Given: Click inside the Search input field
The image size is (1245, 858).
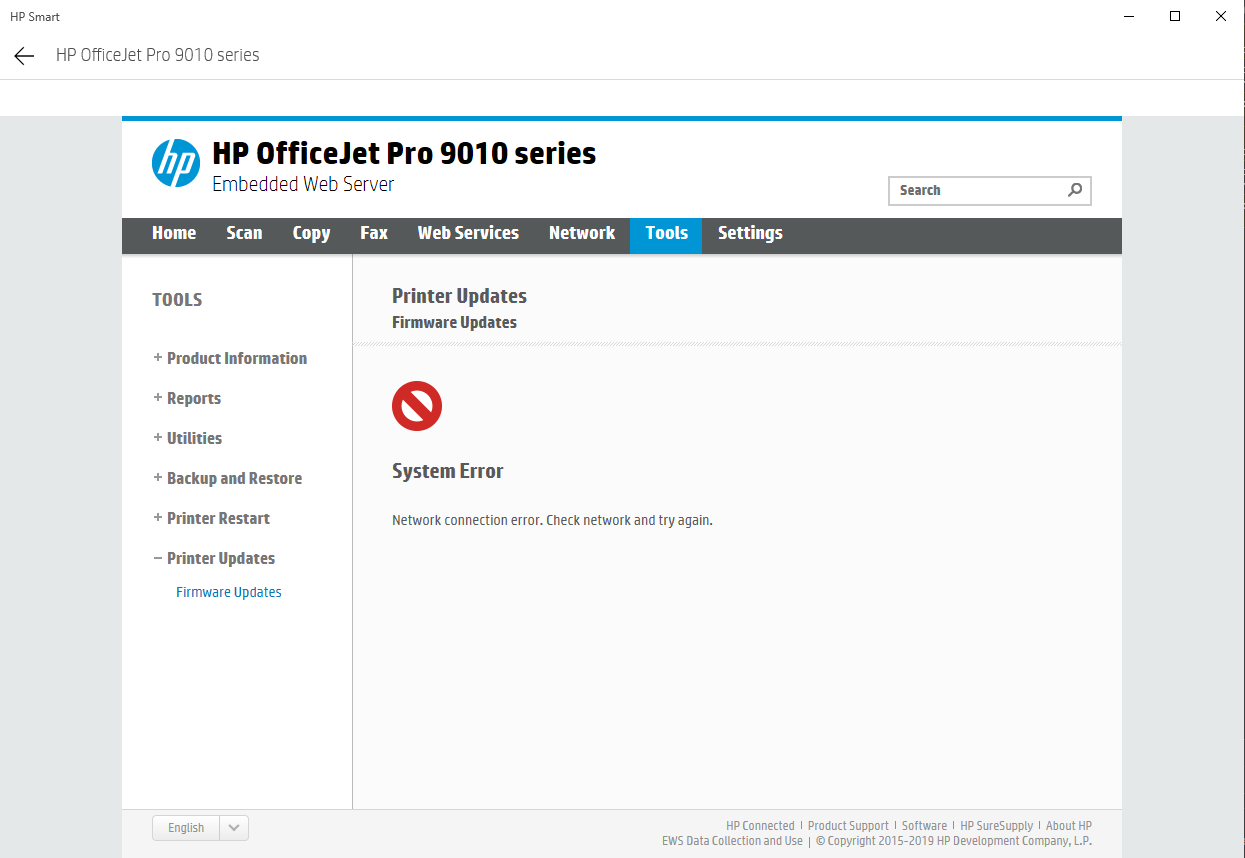Looking at the screenshot, I should click(960, 190).
